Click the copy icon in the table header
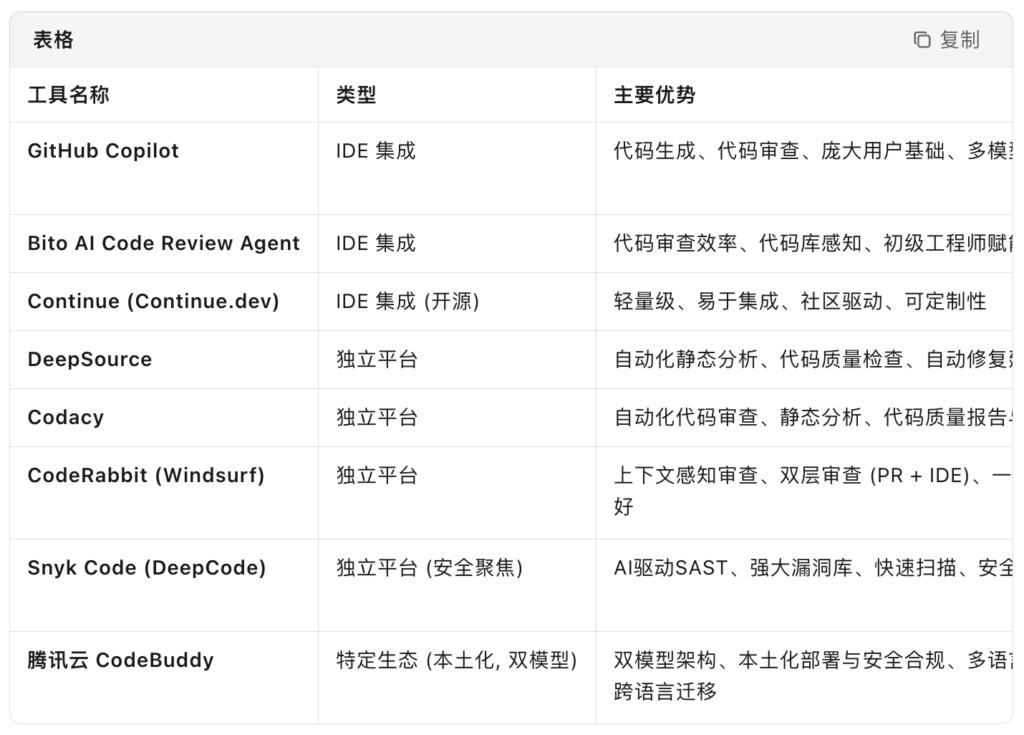 (921, 40)
